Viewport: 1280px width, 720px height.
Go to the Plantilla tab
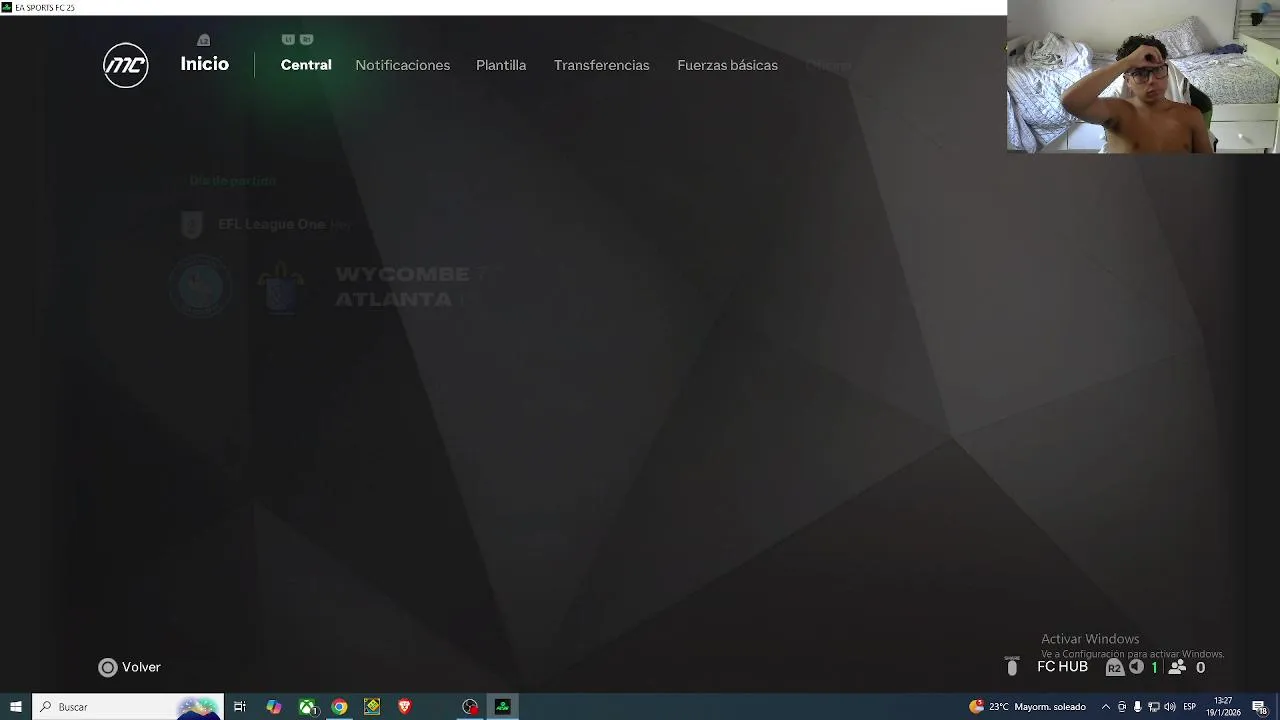[x=501, y=65]
